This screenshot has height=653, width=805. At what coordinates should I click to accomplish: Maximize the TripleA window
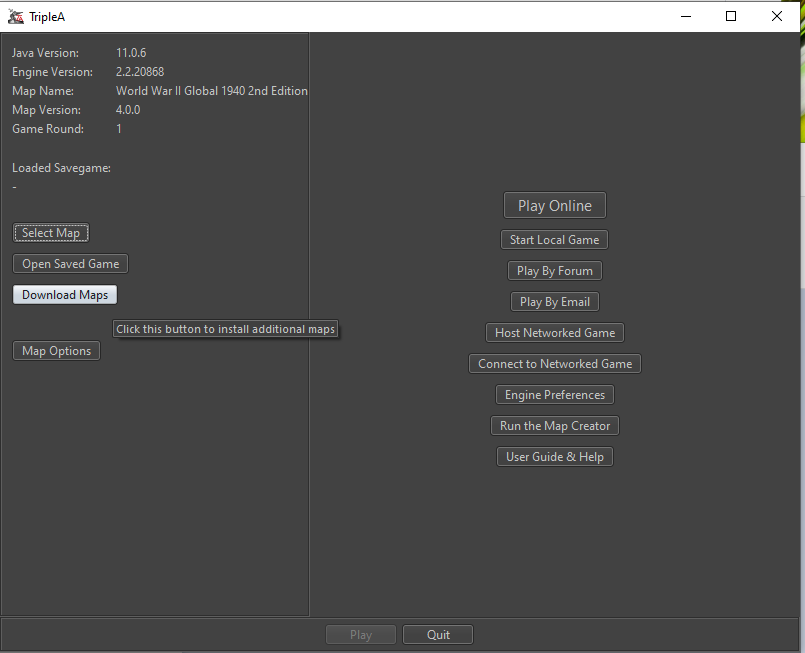[x=731, y=16]
